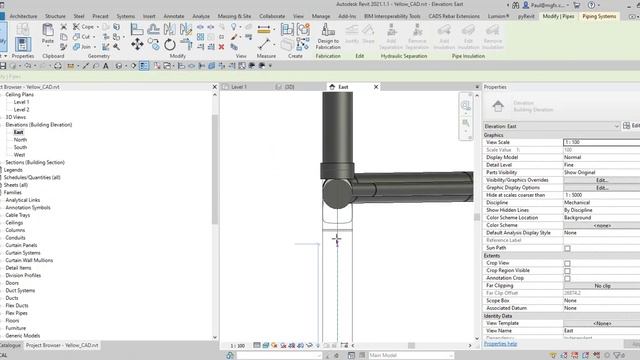640x360 pixels.
Task: Select the Rotate tool in the Modify panel
Action: click(170, 44)
